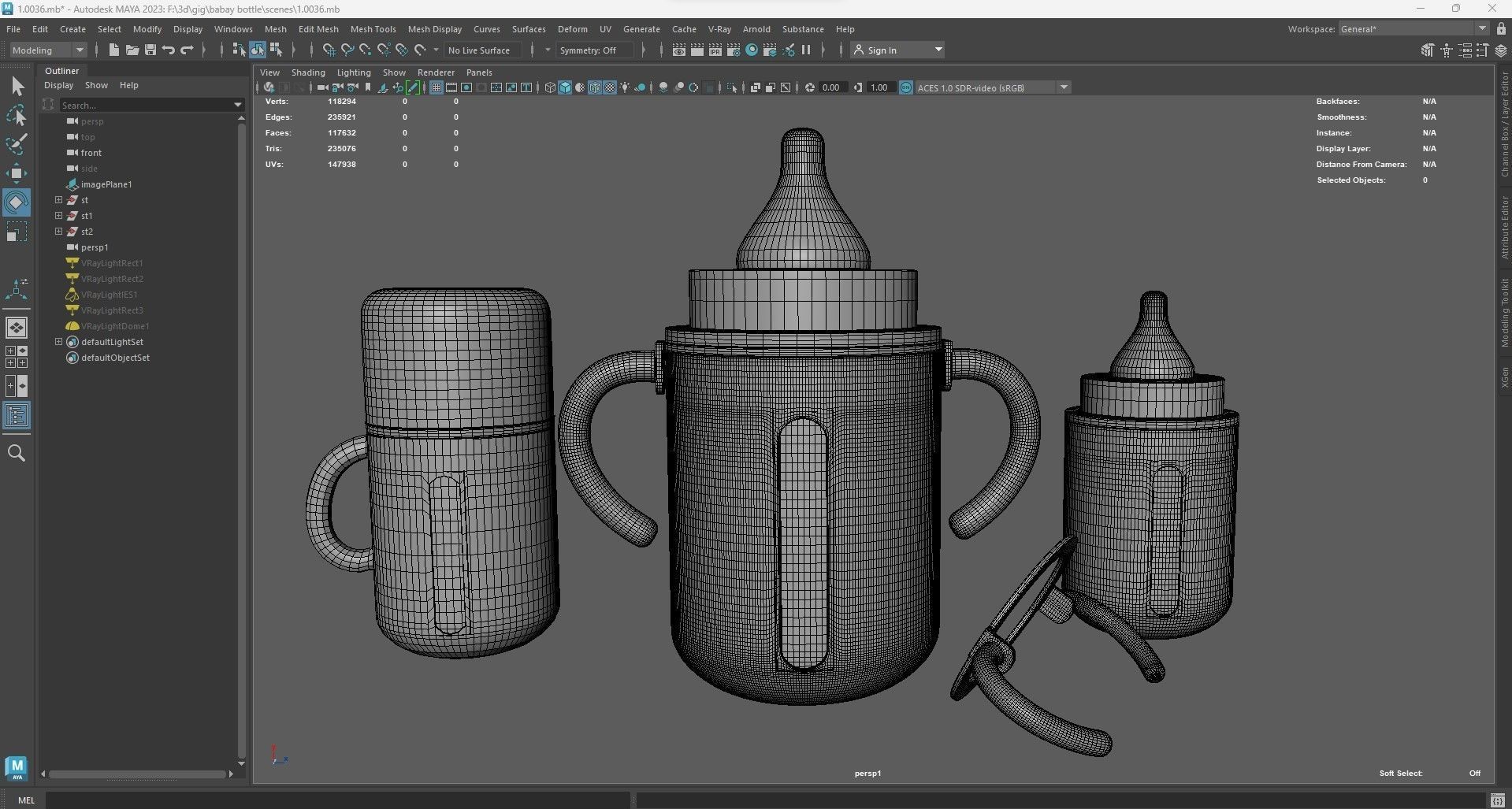Screen dimensions: 1512x809
Task: Toggle wireframe shading in viewport toolbar
Action: click(x=550, y=87)
